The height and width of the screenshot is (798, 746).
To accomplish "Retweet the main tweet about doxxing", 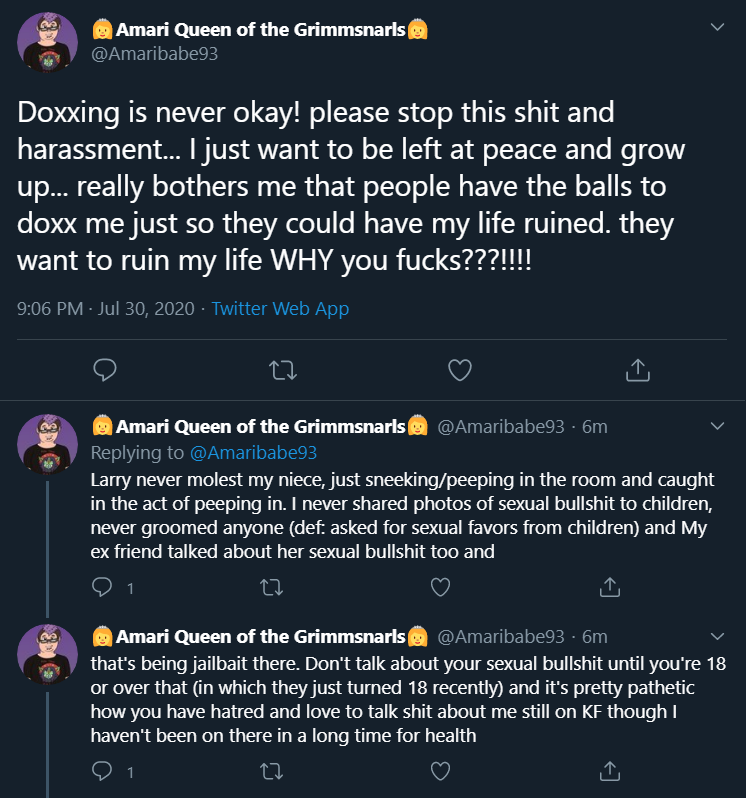I will pyautogui.click(x=282, y=370).
